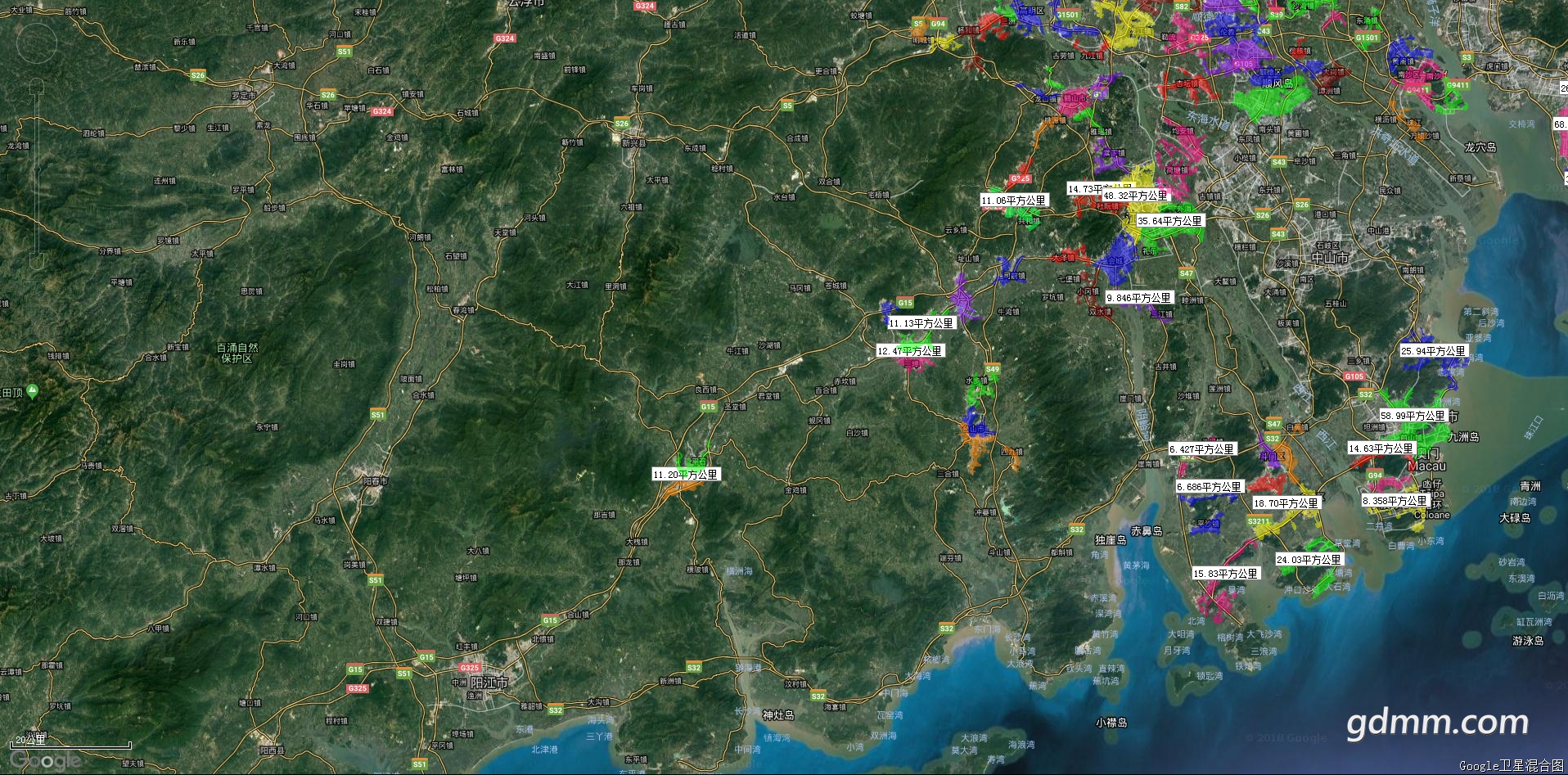Click the 大绿岛 island name
Screen dimensions: 1568x775
click(1515, 518)
